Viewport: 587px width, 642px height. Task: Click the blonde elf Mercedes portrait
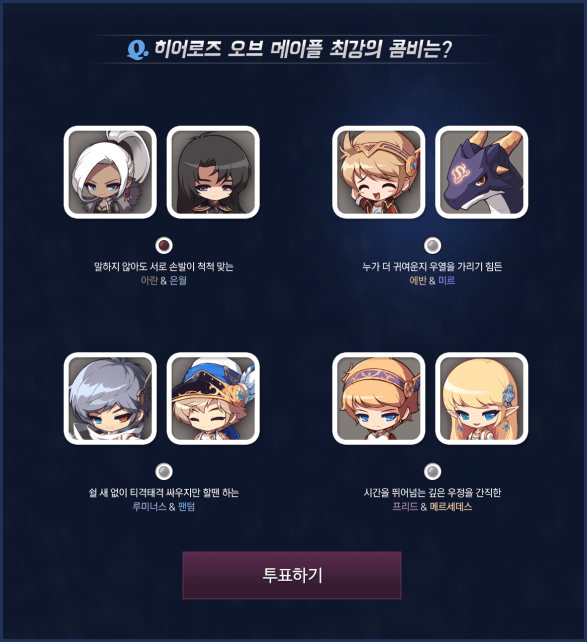tap(481, 398)
